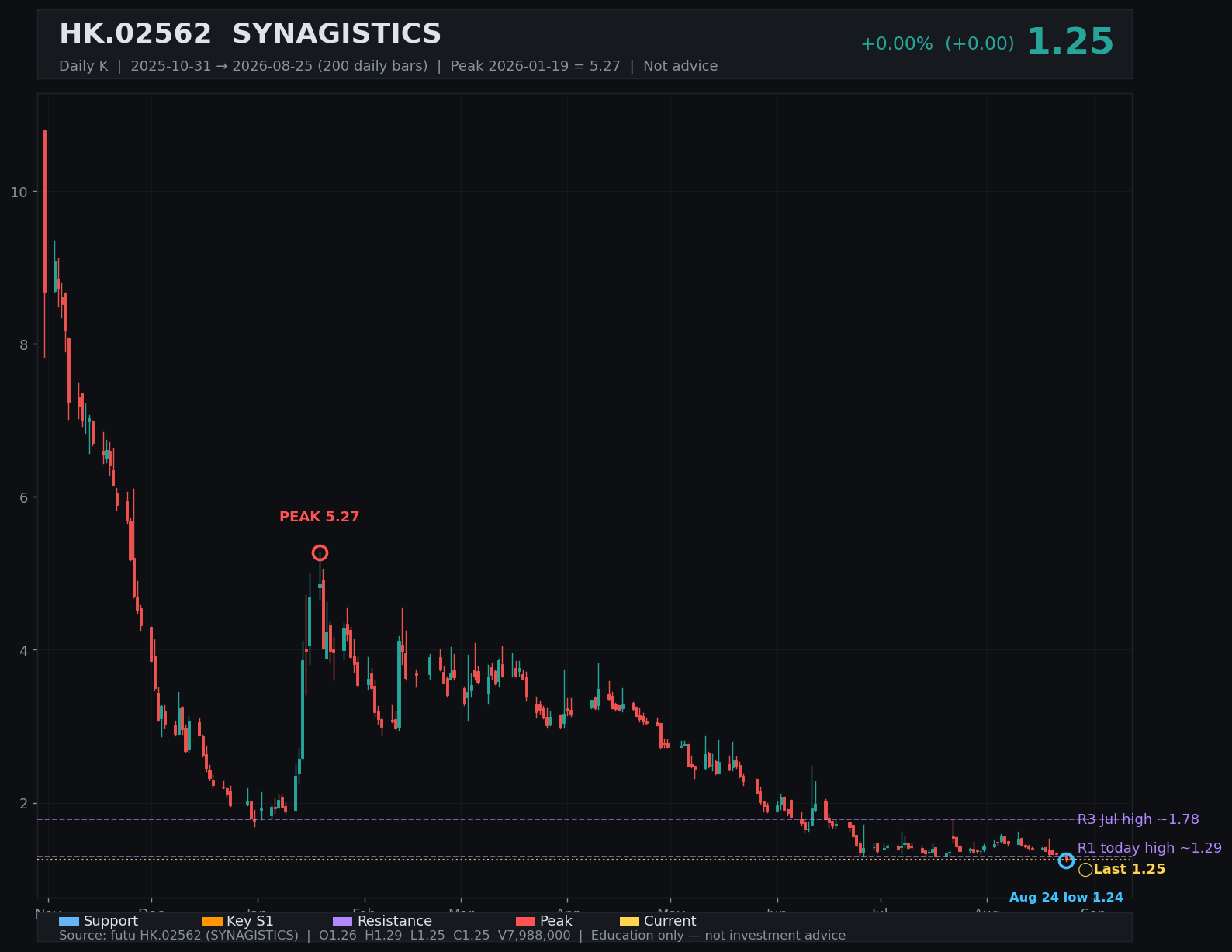Click the Daily K date range subtitle

[x=388, y=66]
